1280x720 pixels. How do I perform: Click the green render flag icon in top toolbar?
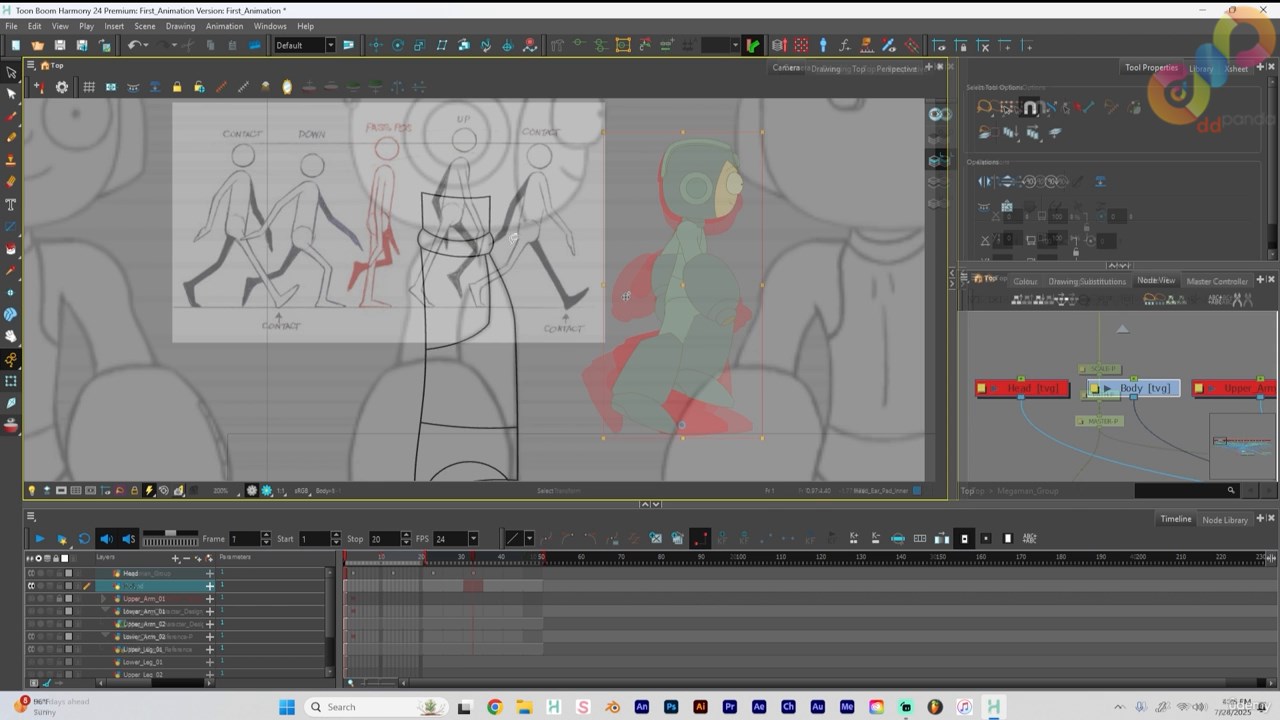coord(752,45)
